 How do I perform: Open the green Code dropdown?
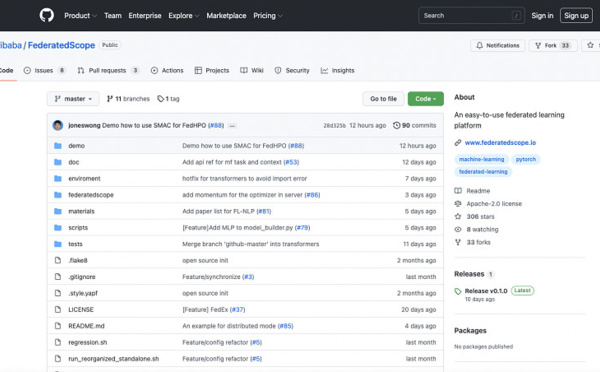(x=426, y=99)
